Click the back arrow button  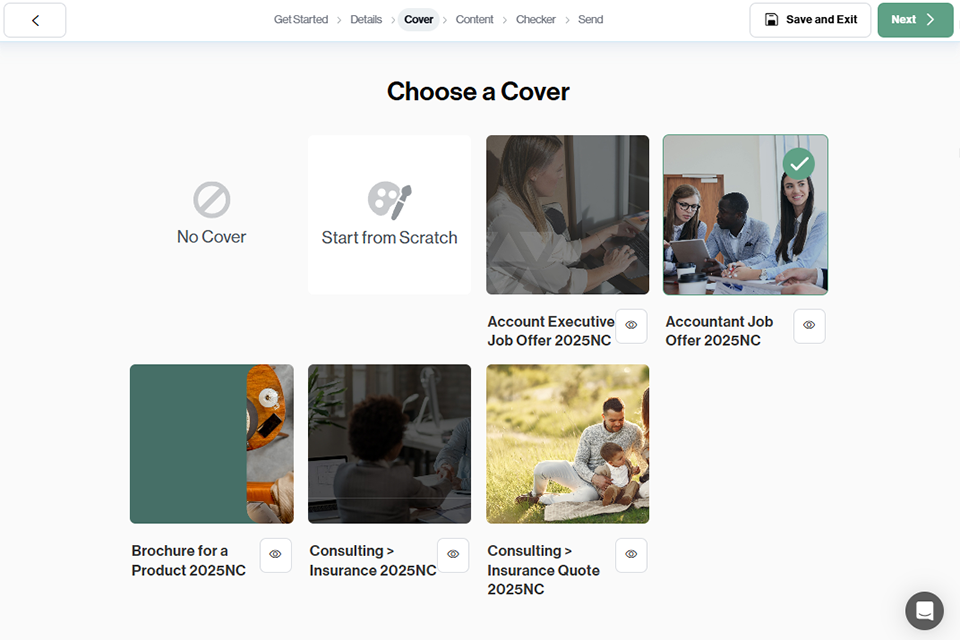35,20
